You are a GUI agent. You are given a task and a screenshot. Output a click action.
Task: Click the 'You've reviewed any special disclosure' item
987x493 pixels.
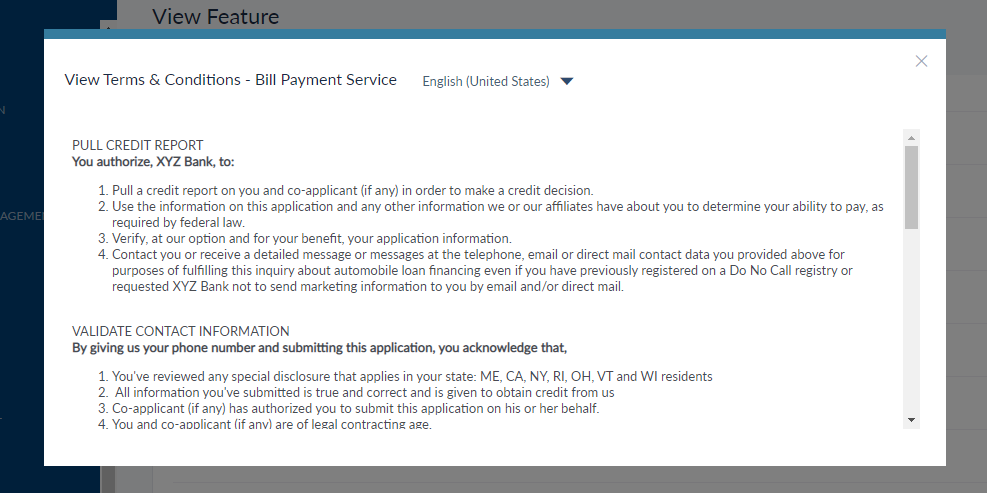[412, 376]
